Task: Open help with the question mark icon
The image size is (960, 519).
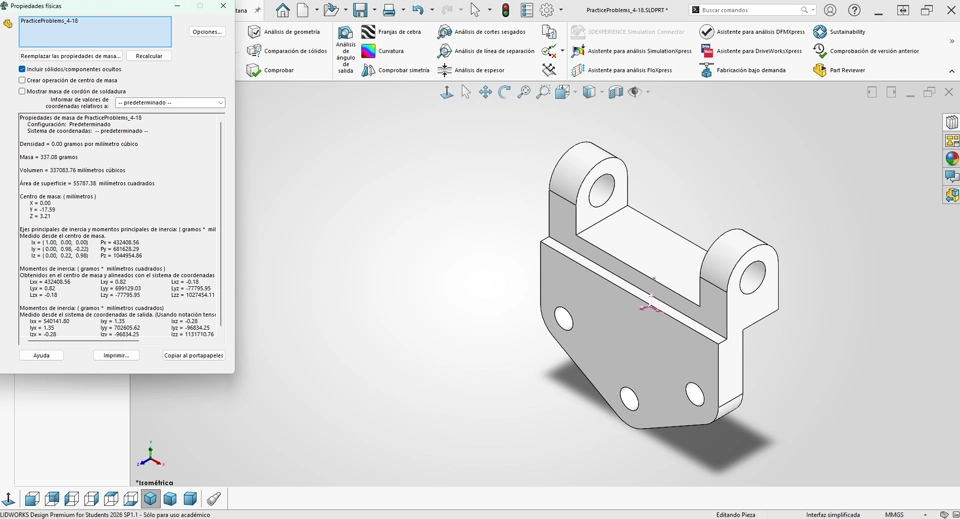Action: point(854,10)
